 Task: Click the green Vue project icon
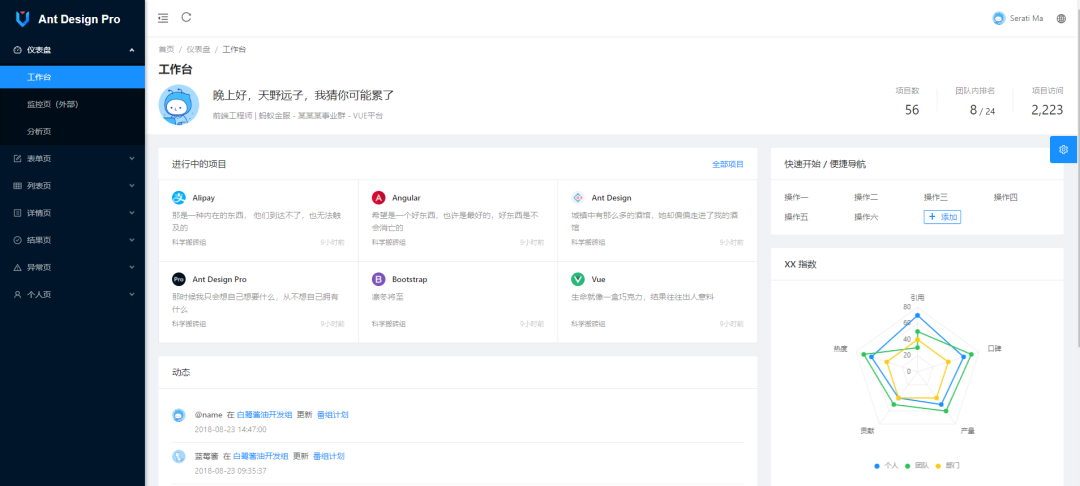coord(578,279)
